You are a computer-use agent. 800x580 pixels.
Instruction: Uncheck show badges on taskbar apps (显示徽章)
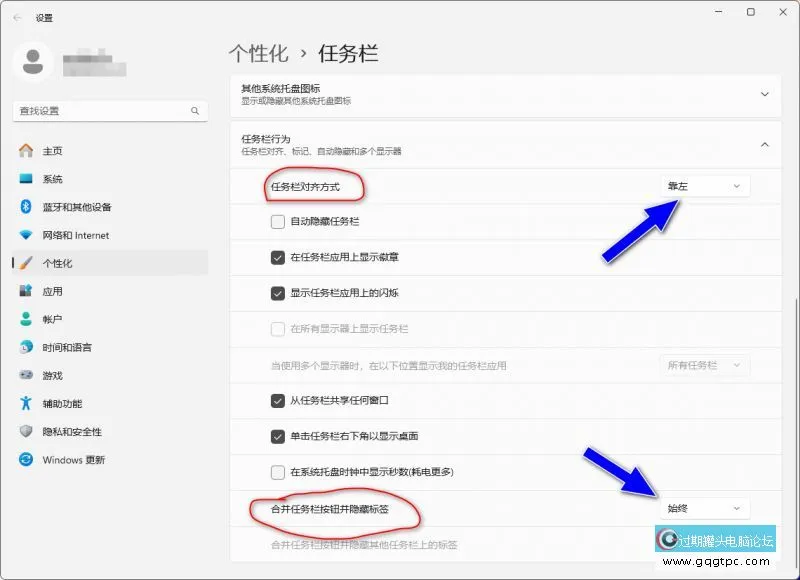tap(278, 257)
